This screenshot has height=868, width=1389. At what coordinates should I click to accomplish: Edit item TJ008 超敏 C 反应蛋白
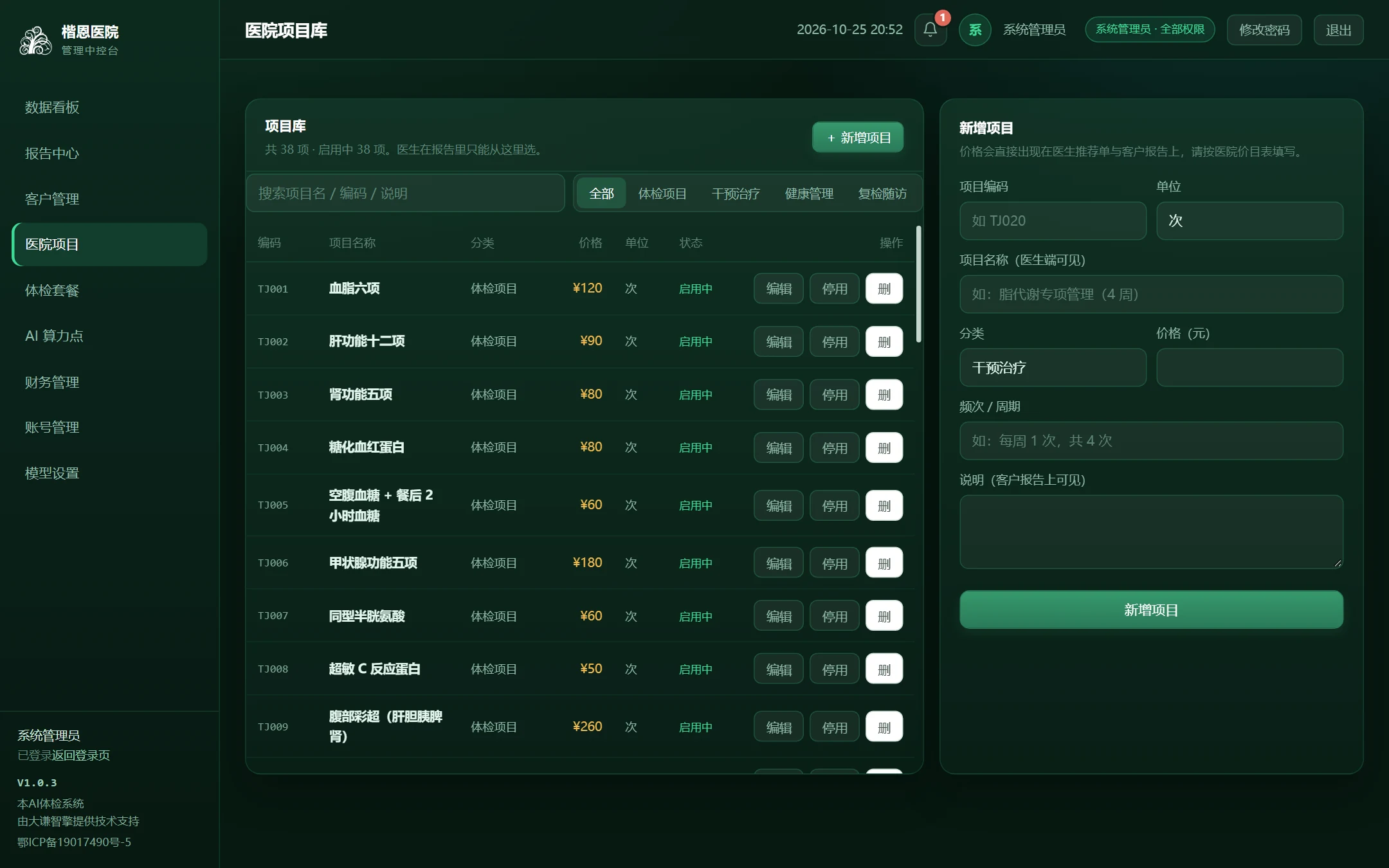point(779,669)
